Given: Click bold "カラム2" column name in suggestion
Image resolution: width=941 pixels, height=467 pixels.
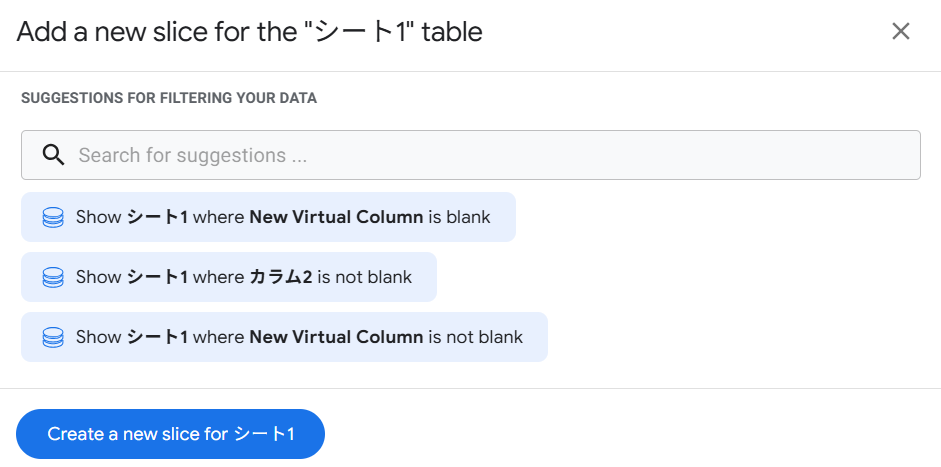Looking at the screenshot, I should (281, 277).
